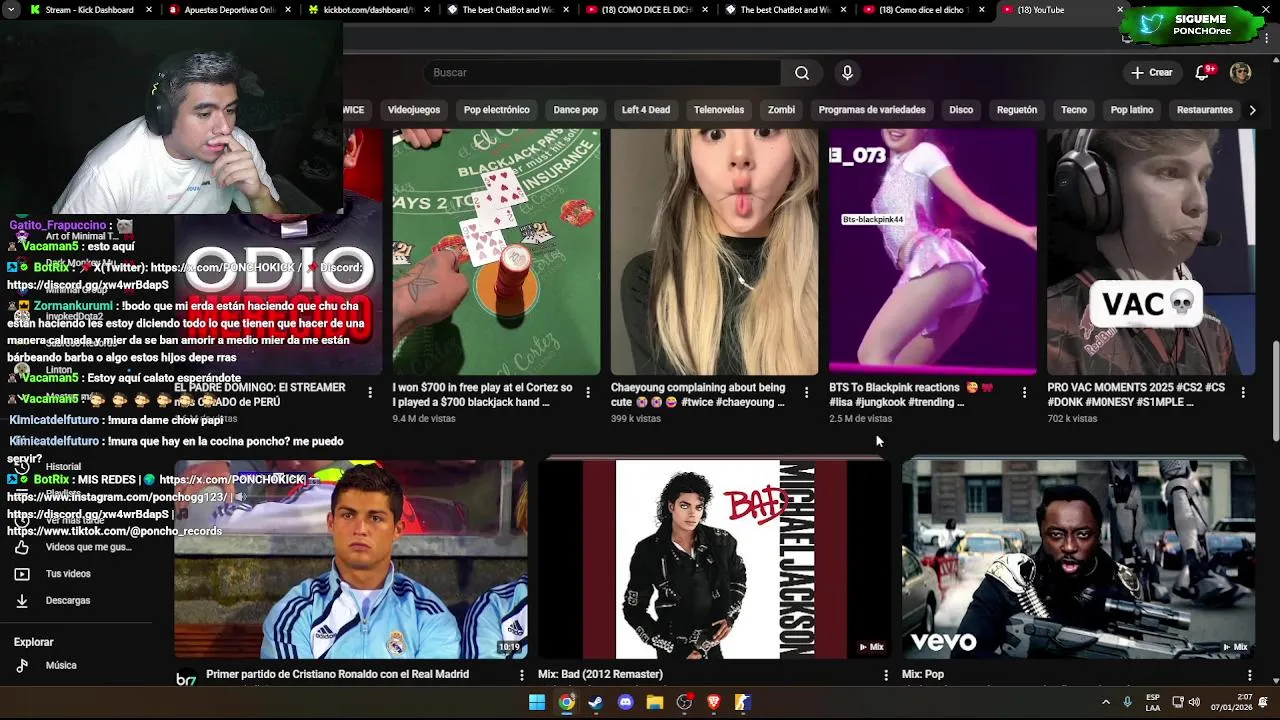Image resolution: width=1280 pixels, height=720 pixels.
Task: Select the Pop electrónico chip
Action: pyautogui.click(x=497, y=110)
